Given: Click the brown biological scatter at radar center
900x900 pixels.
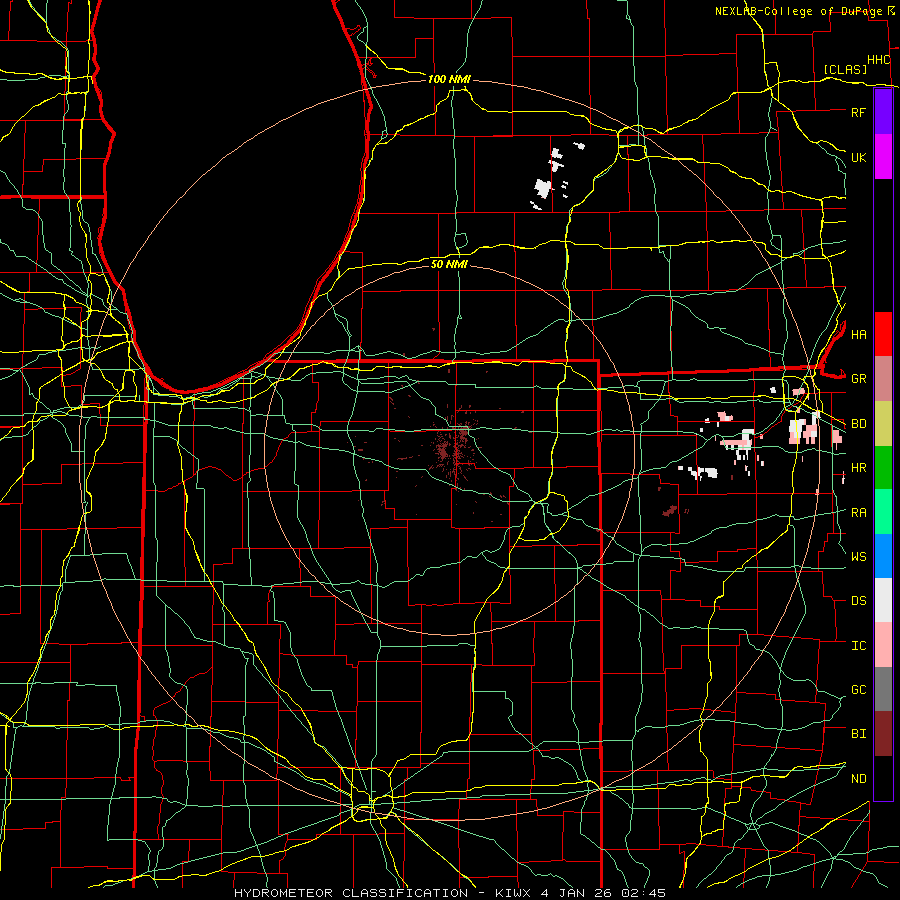Looking at the screenshot, I should [455, 447].
